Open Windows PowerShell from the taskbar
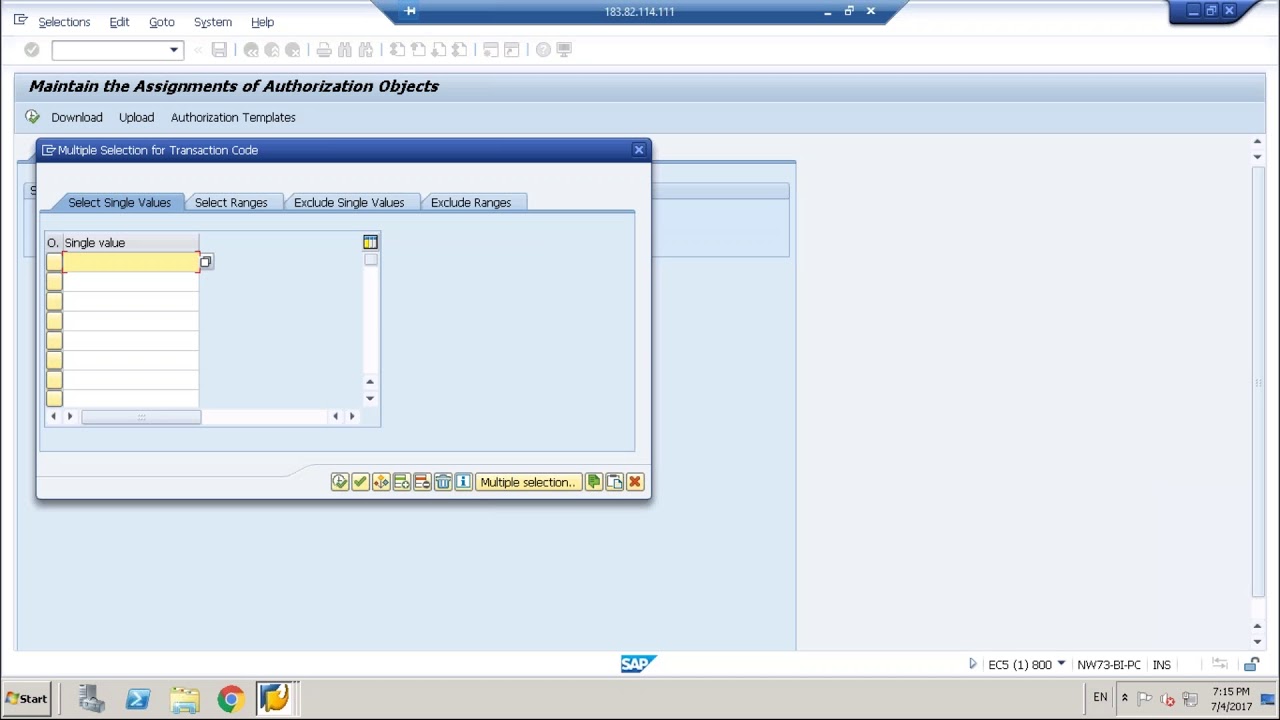 [138, 699]
